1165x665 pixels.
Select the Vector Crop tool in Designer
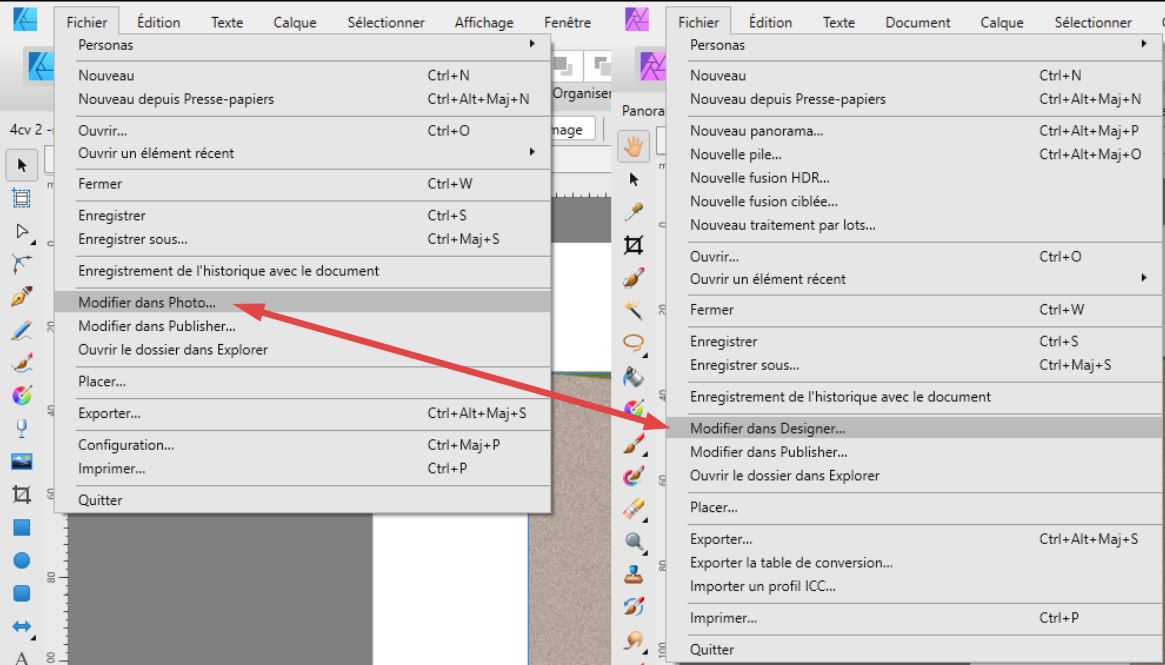22,494
